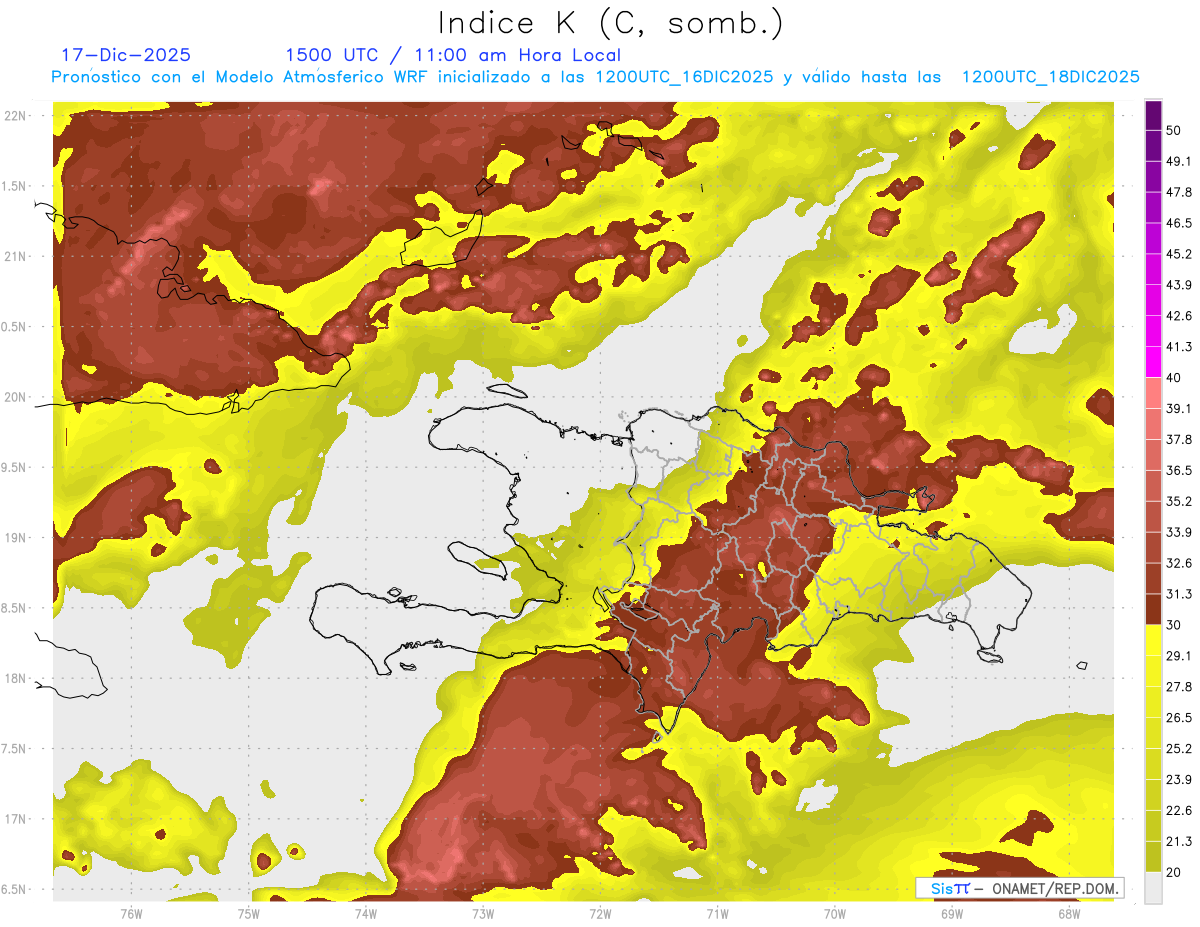Screen dimensions: 1200x927
Task: Select the "69W" longitude label
Action: [951, 913]
